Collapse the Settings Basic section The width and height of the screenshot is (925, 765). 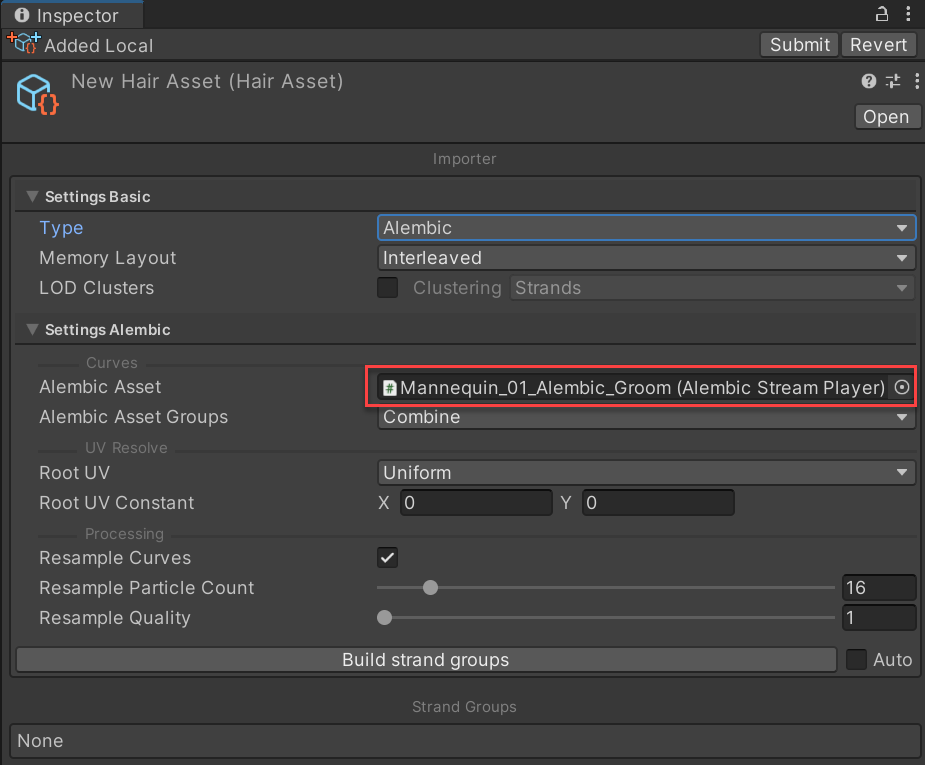point(32,197)
